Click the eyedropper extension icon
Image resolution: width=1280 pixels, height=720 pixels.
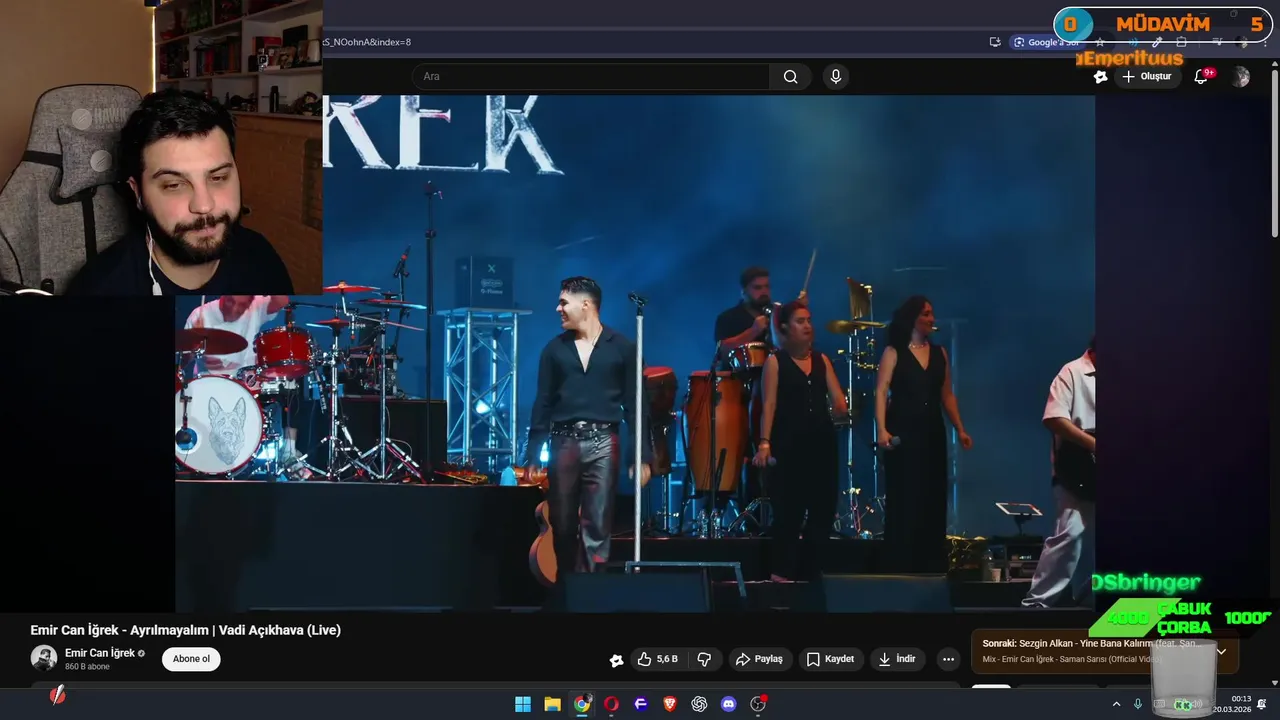(1157, 42)
